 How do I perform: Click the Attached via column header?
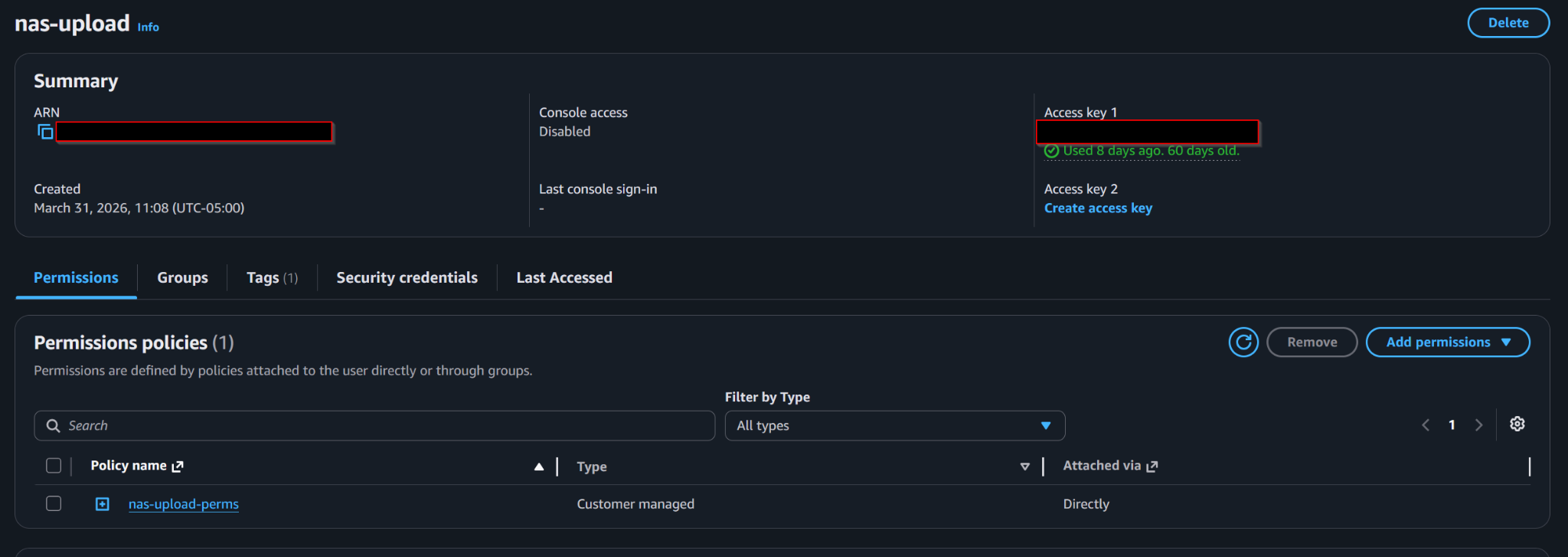tap(1102, 466)
